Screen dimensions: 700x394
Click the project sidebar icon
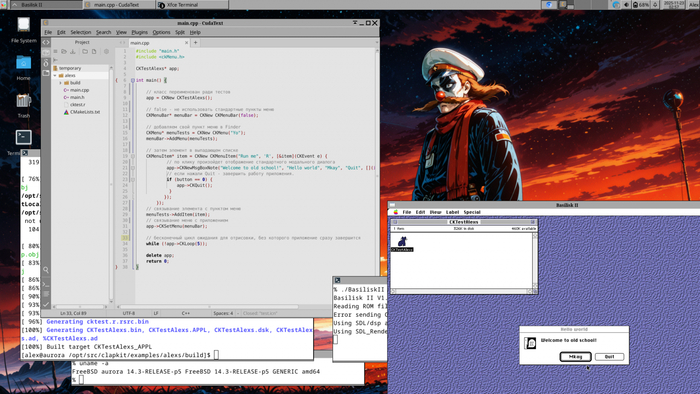coord(46,53)
